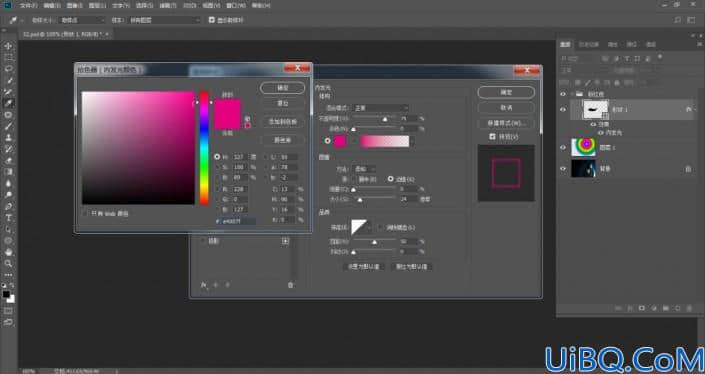The width and height of the screenshot is (705, 374).
Task: Click New Style button in Layer Style
Action: coord(506,123)
